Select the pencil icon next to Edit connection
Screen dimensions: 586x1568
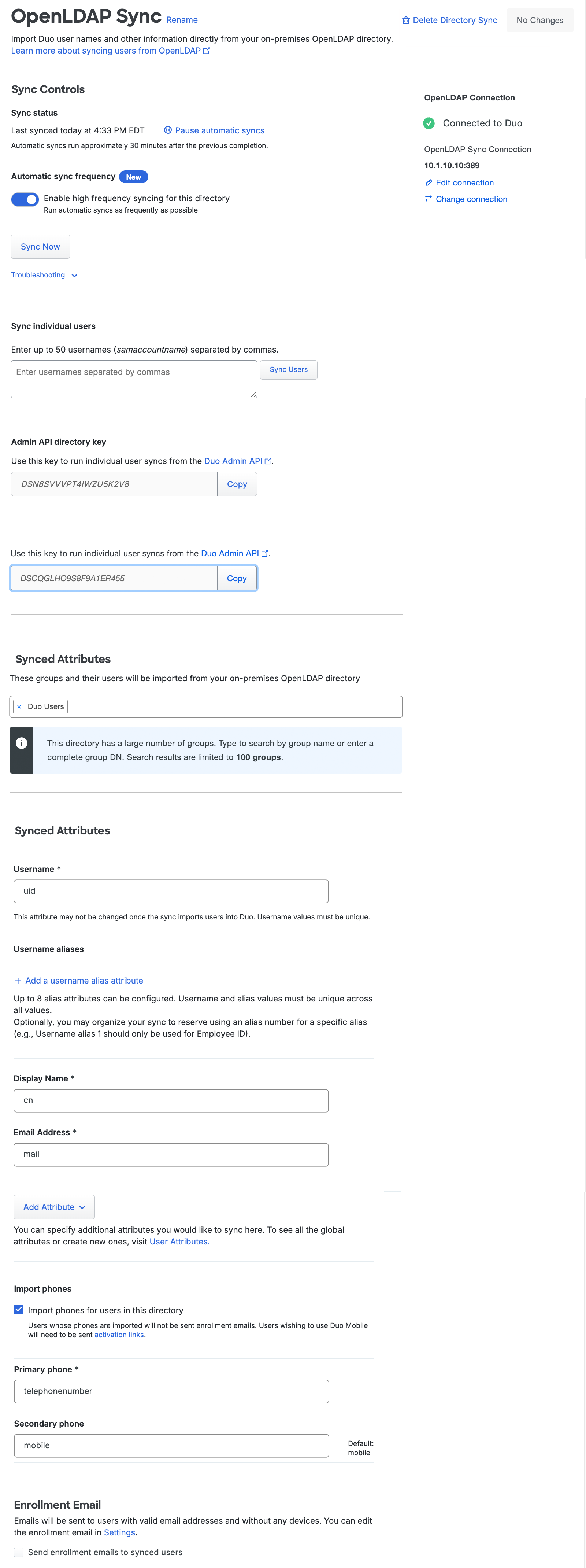[429, 182]
